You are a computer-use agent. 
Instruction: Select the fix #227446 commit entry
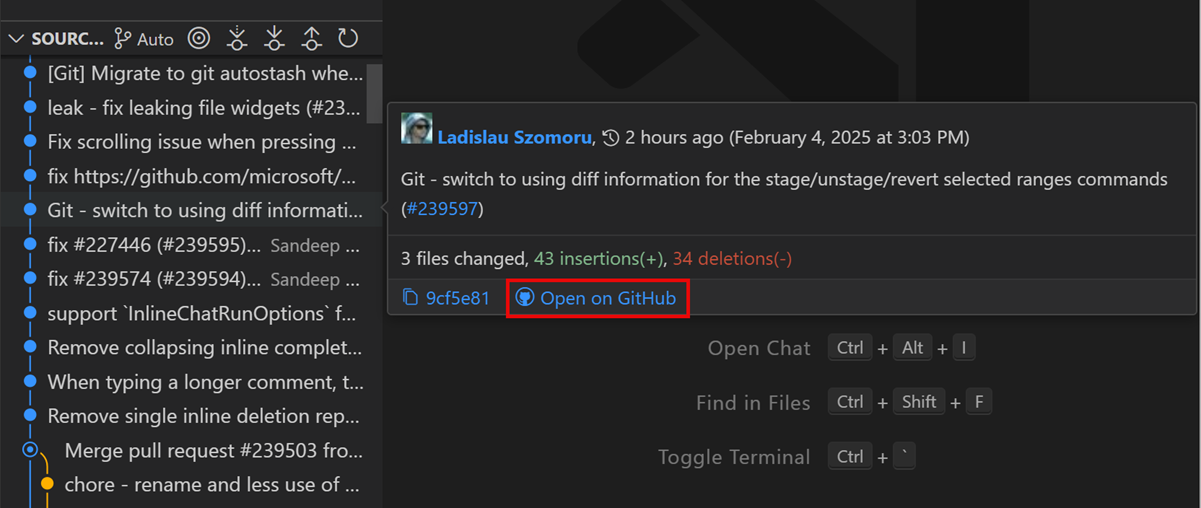click(x=153, y=244)
